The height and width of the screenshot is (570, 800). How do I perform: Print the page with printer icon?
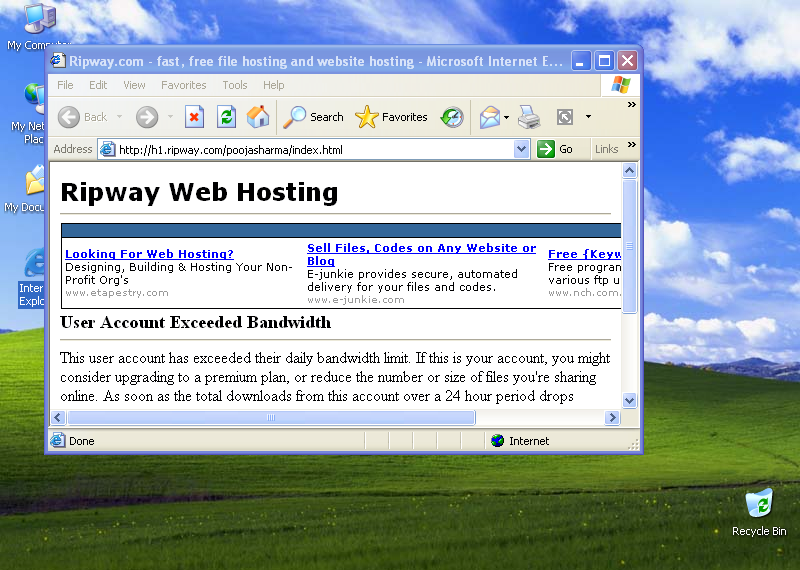click(x=529, y=117)
